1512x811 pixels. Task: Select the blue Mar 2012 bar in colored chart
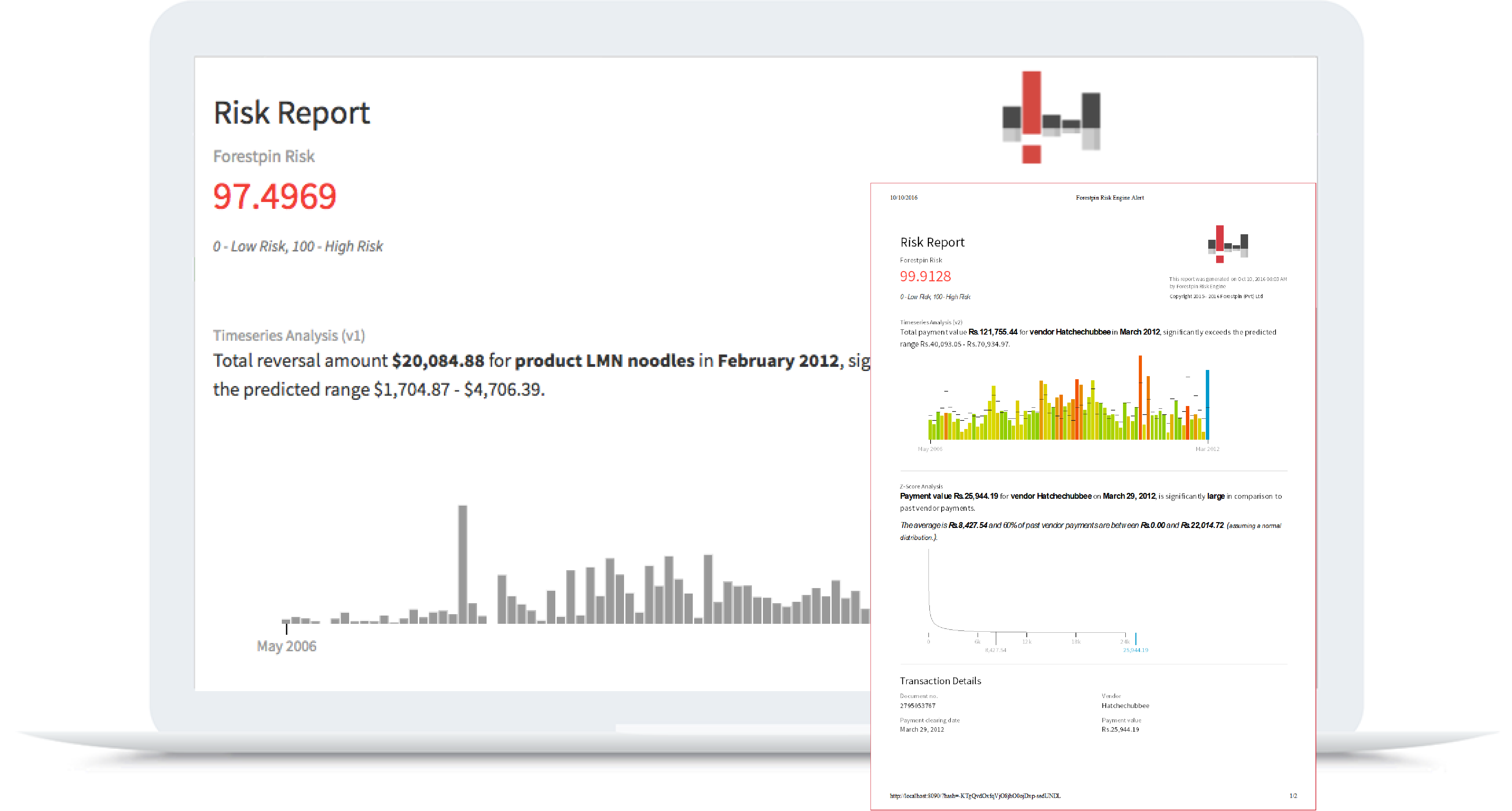tap(1208, 405)
